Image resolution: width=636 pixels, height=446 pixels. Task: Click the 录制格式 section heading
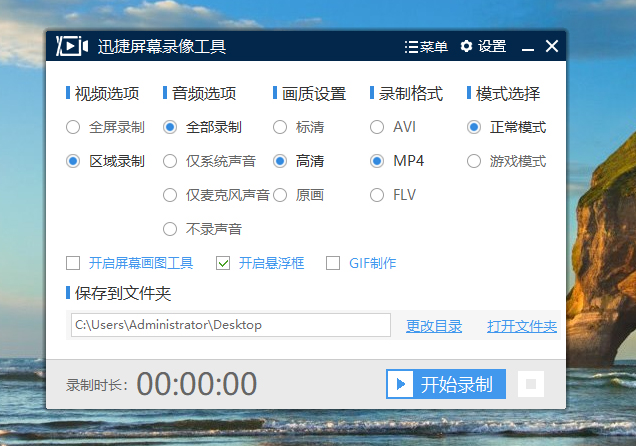pyautogui.click(x=411, y=94)
